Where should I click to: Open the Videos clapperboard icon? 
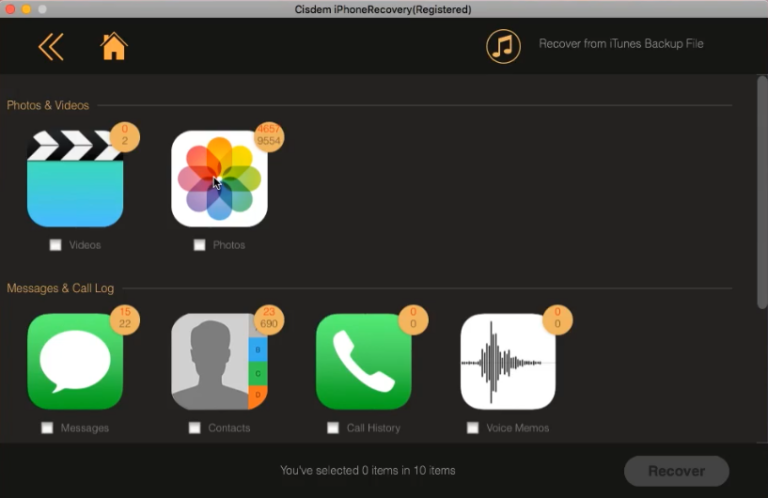pos(75,179)
